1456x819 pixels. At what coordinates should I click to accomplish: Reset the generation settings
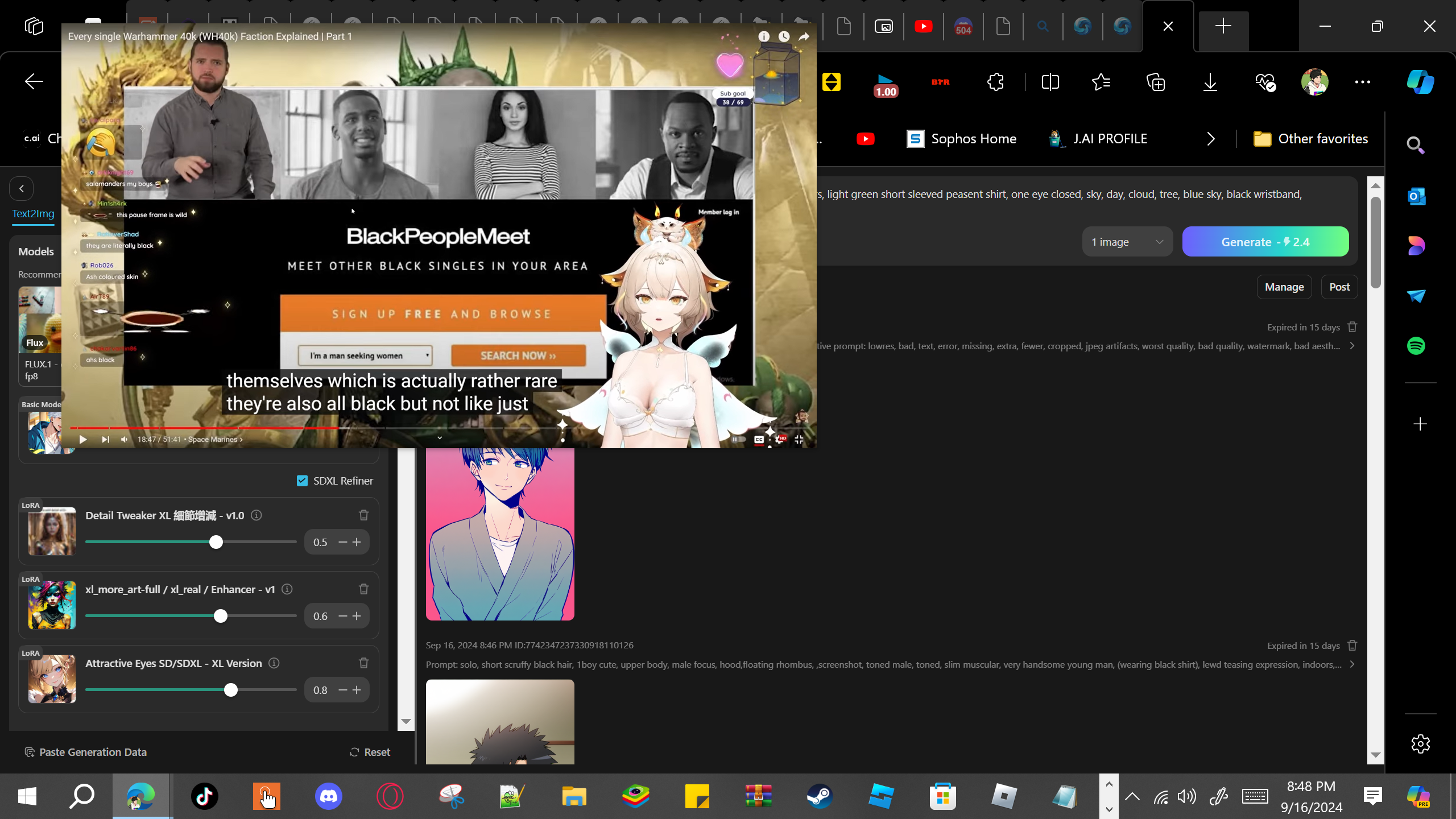[x=370, y=752]
